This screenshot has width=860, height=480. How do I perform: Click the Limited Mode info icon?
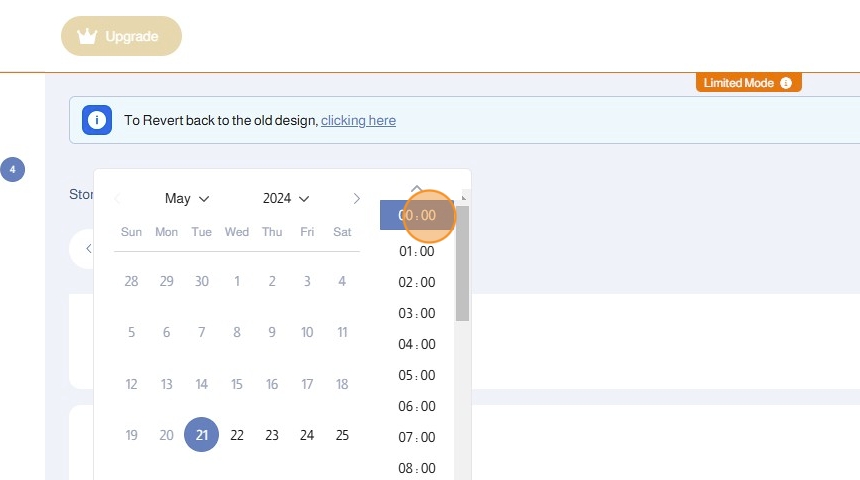[786, 83]
